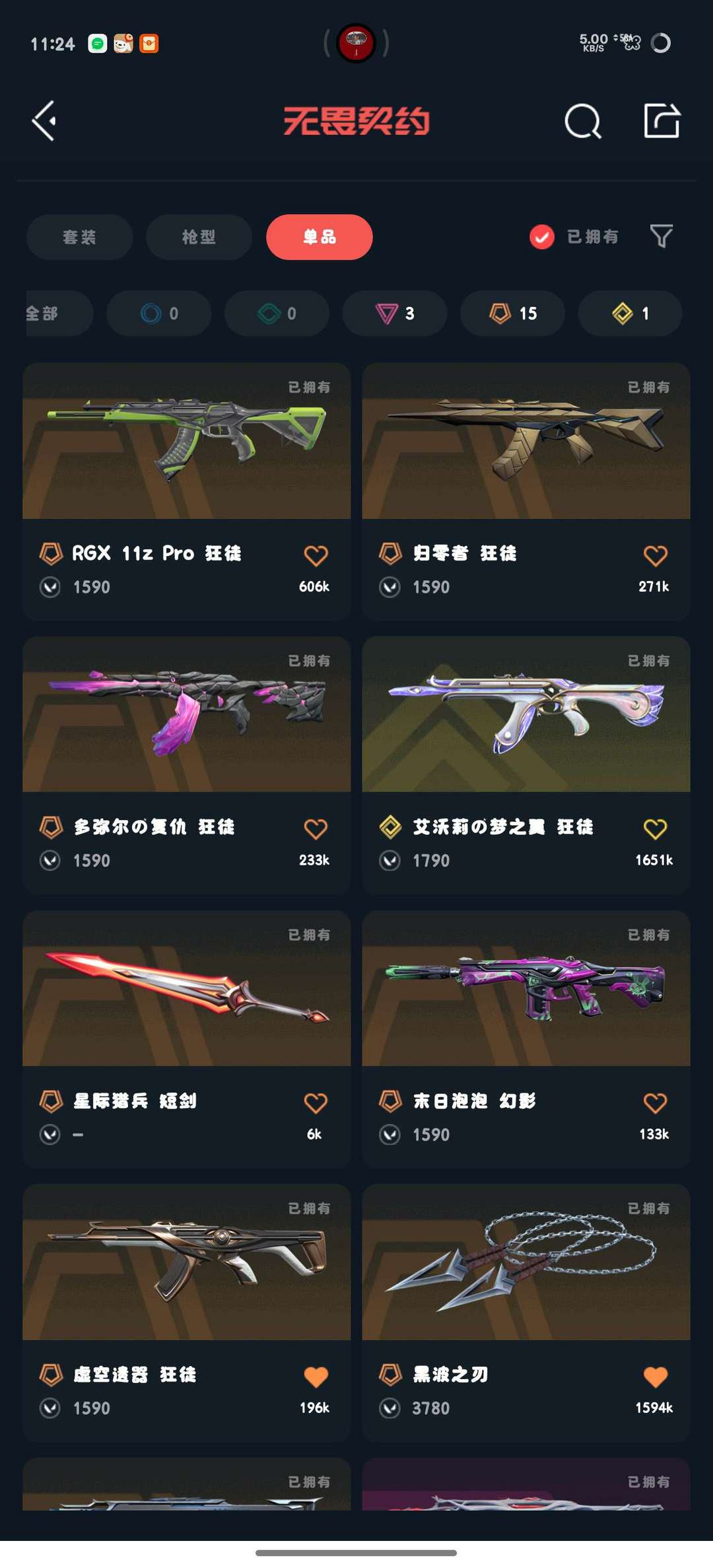Toggle heart on 黑波之刃 item
Viewport: 713px width, 1568px height.
pos(655,1377)
